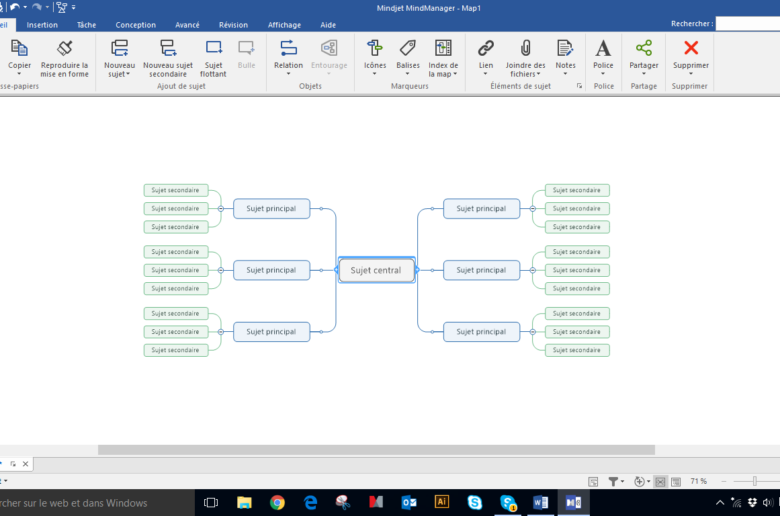
Task: Insert a Sujet flottant
Action: (213, 48)
